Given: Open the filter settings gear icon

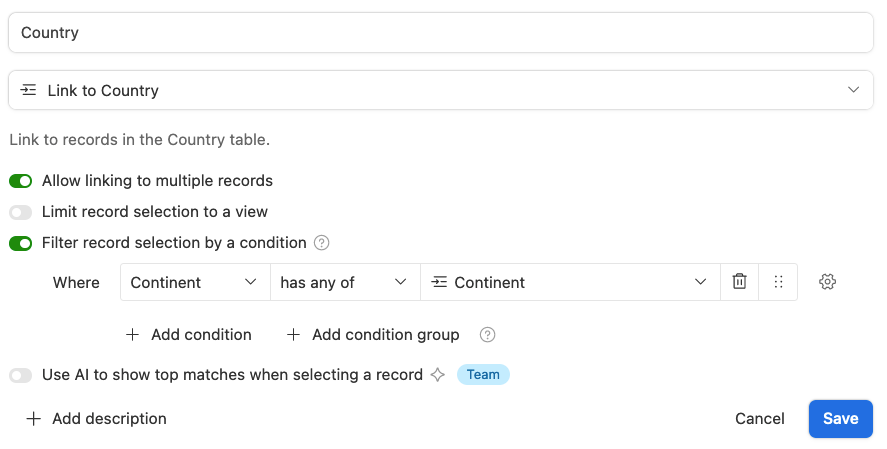Looking at the screenshot, I should point(827,282).
